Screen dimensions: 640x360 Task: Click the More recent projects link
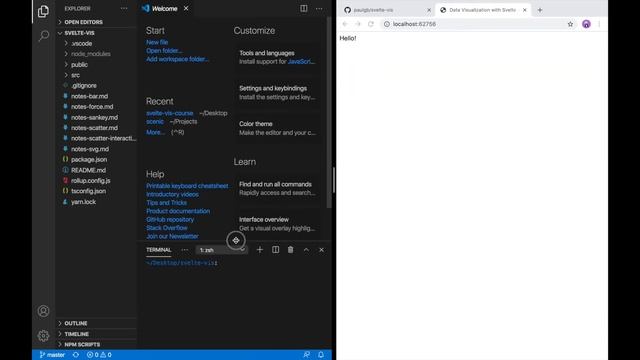pos(156,132)
